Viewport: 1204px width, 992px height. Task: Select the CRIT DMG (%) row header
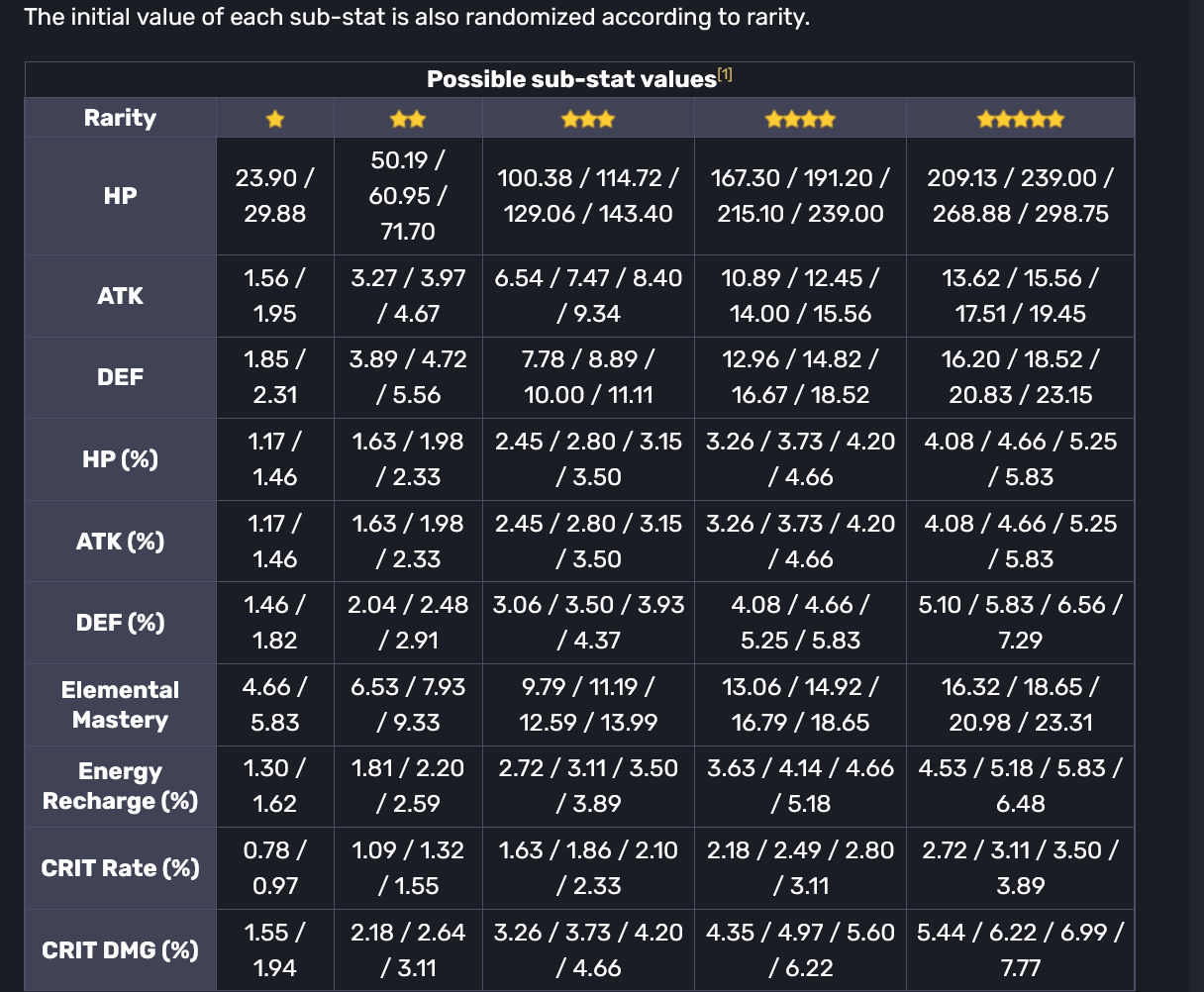120,950
